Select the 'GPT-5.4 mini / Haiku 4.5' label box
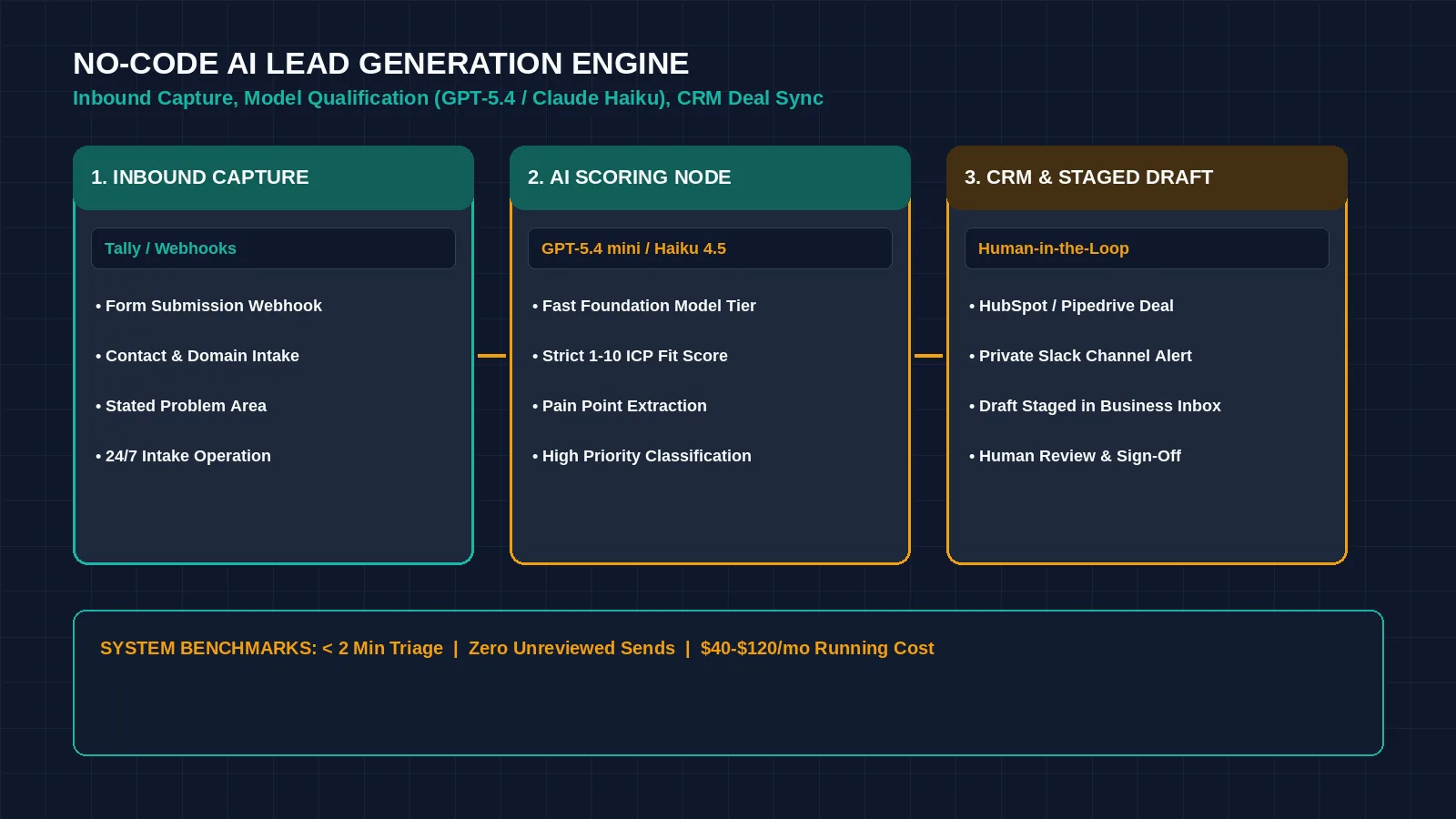The height and width of the screenshot is (819, 1456). click(710, 248)
